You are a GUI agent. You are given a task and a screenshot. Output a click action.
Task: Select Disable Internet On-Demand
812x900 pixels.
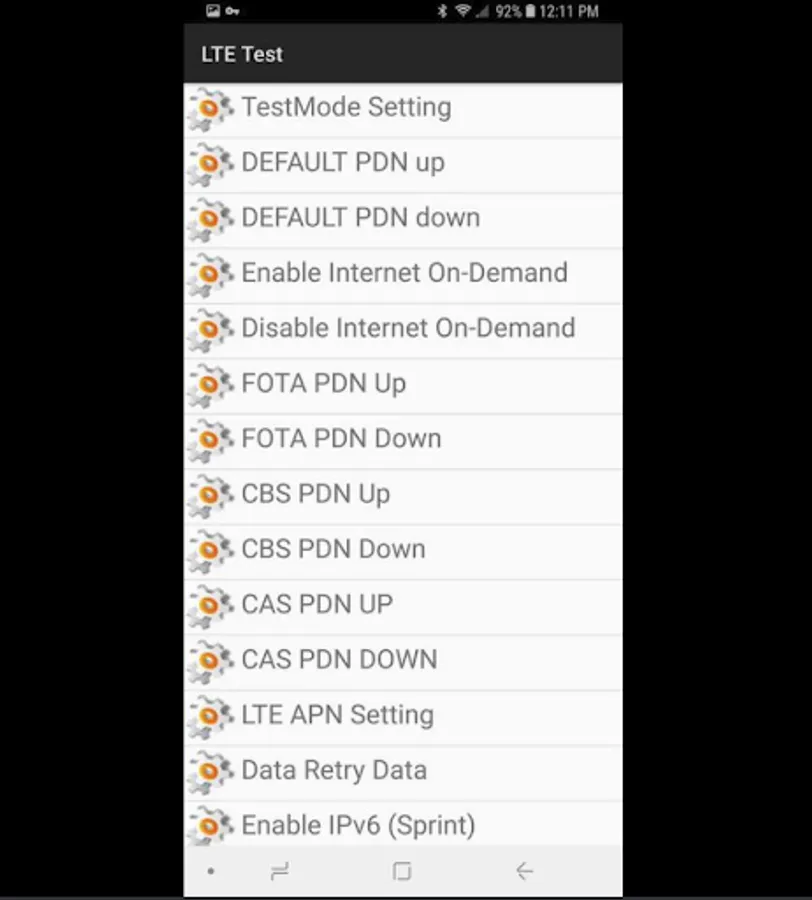click(x=408, y=328)
